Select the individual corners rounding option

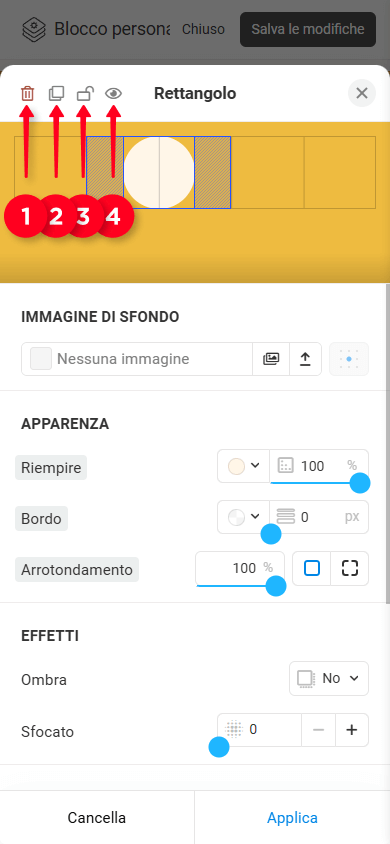350,568
